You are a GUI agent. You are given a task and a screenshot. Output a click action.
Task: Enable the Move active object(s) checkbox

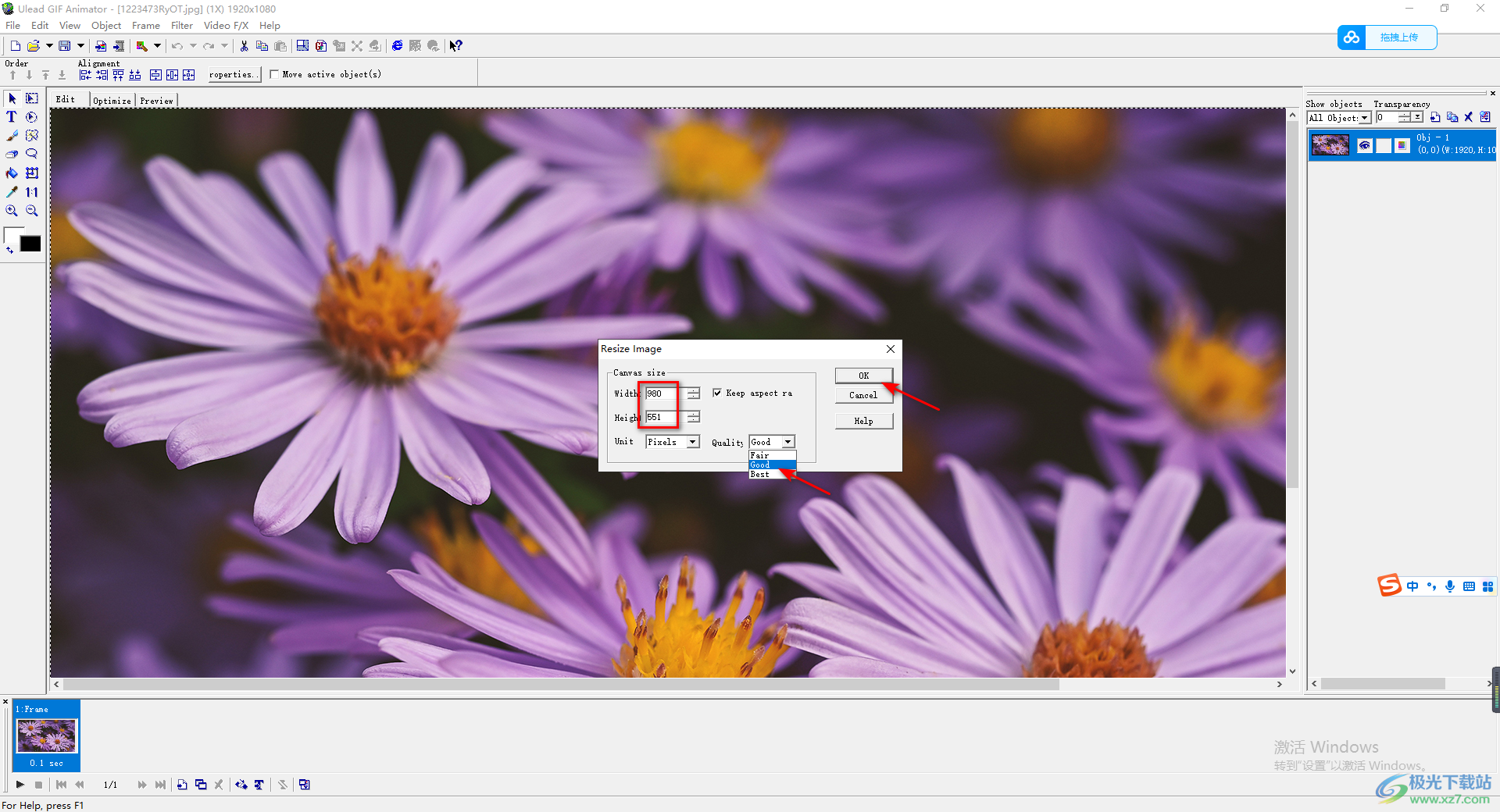click(274, 75)
